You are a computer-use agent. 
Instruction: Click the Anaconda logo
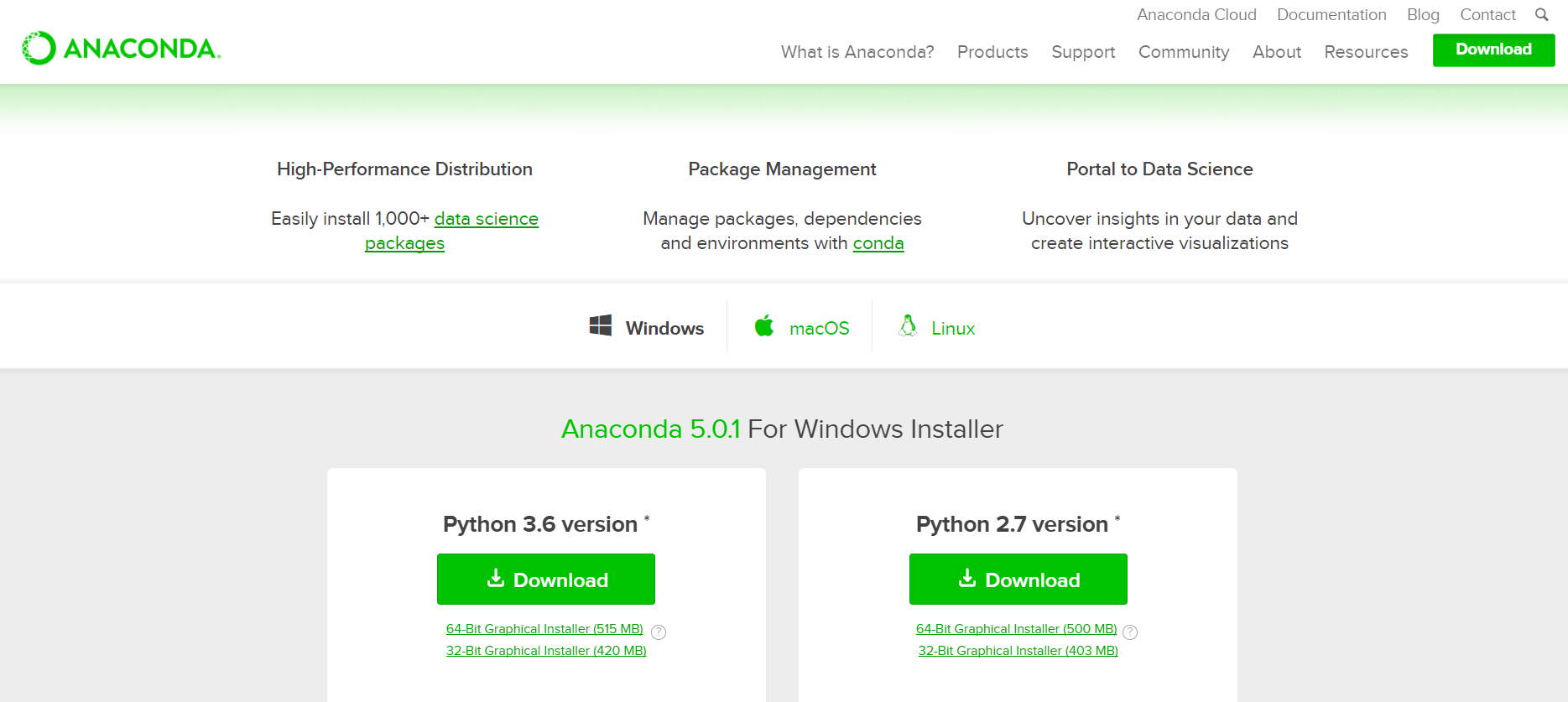tap(122, 49)
